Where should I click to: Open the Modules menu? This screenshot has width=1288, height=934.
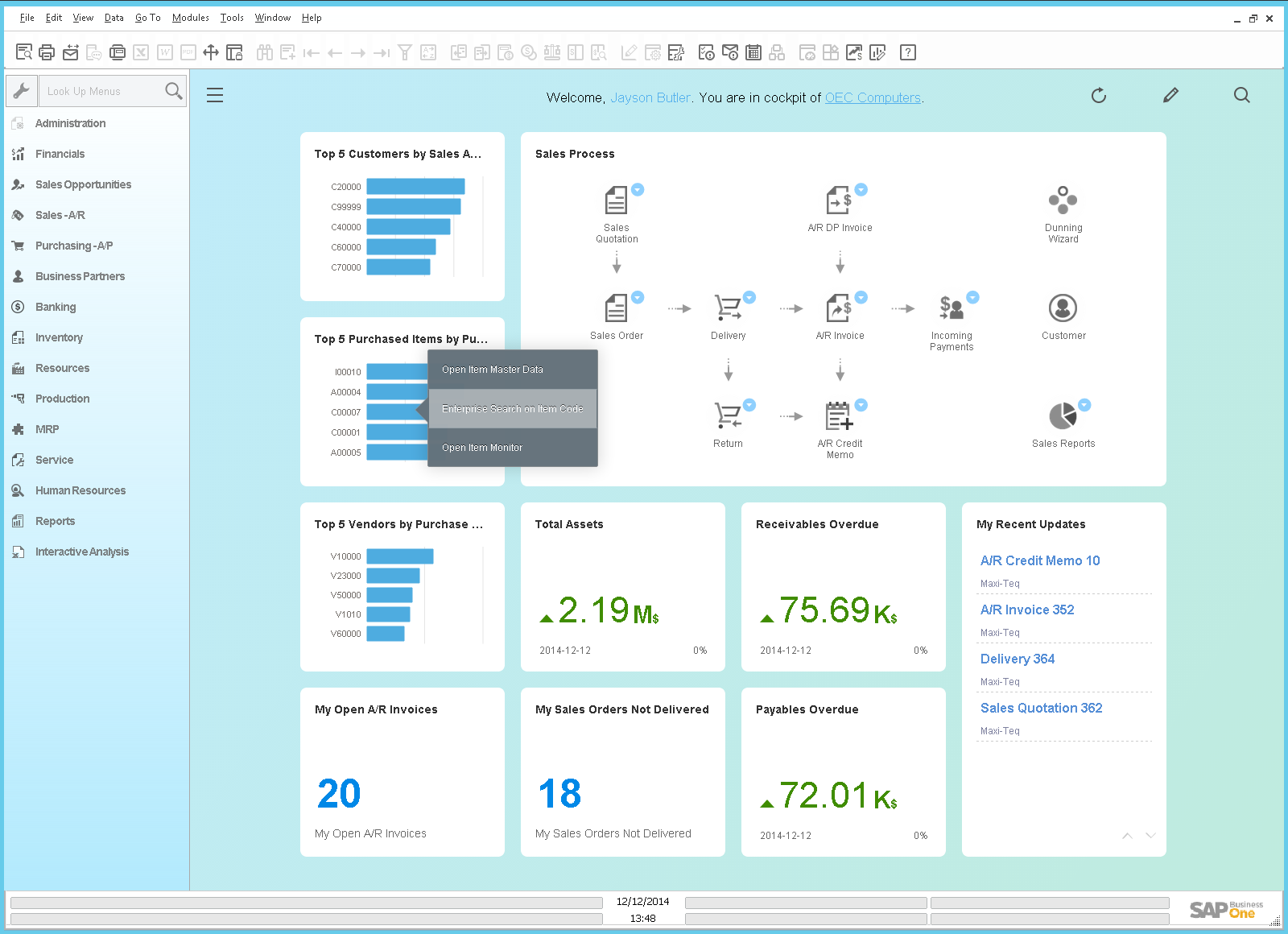coord(190,18)
